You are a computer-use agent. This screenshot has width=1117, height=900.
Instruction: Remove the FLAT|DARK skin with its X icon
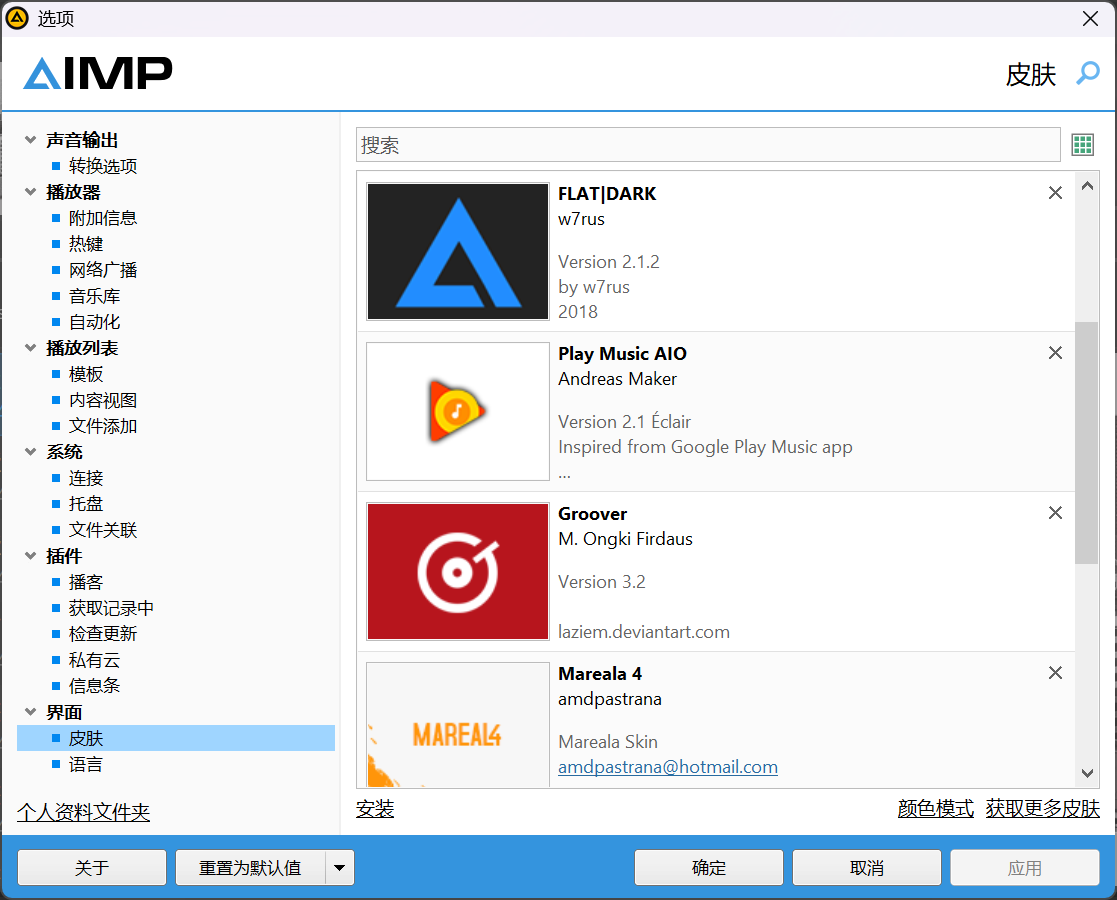[x=1055, y=193]
